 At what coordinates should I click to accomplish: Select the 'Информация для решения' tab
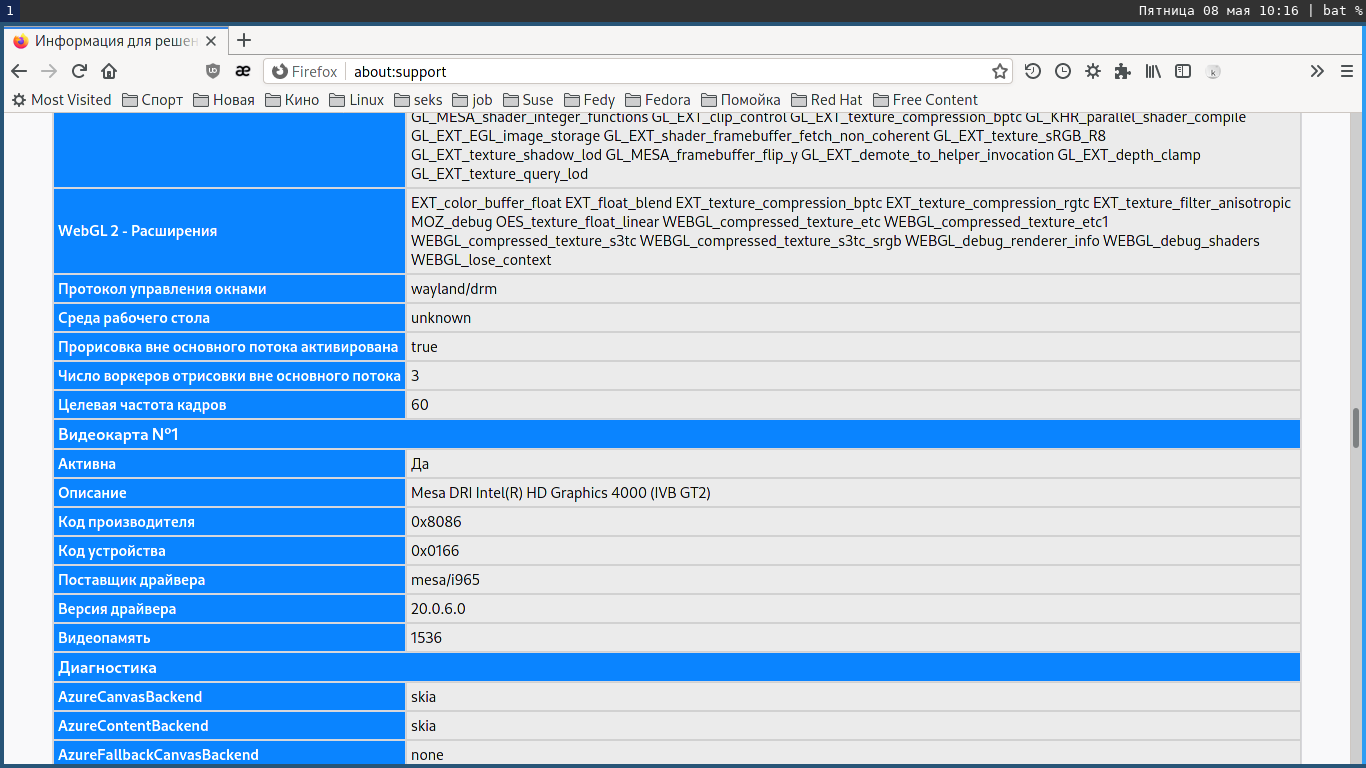(x=115, y=41)
